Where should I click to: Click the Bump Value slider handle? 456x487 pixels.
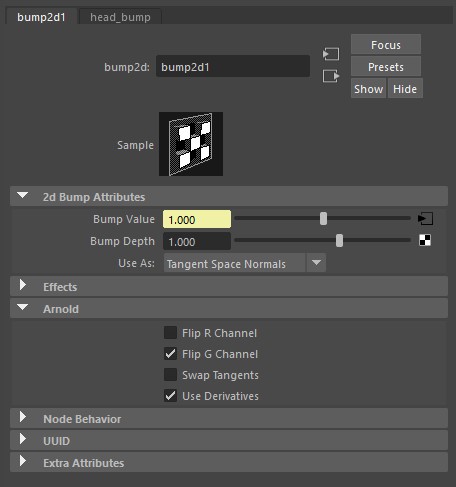coord(323,219)
